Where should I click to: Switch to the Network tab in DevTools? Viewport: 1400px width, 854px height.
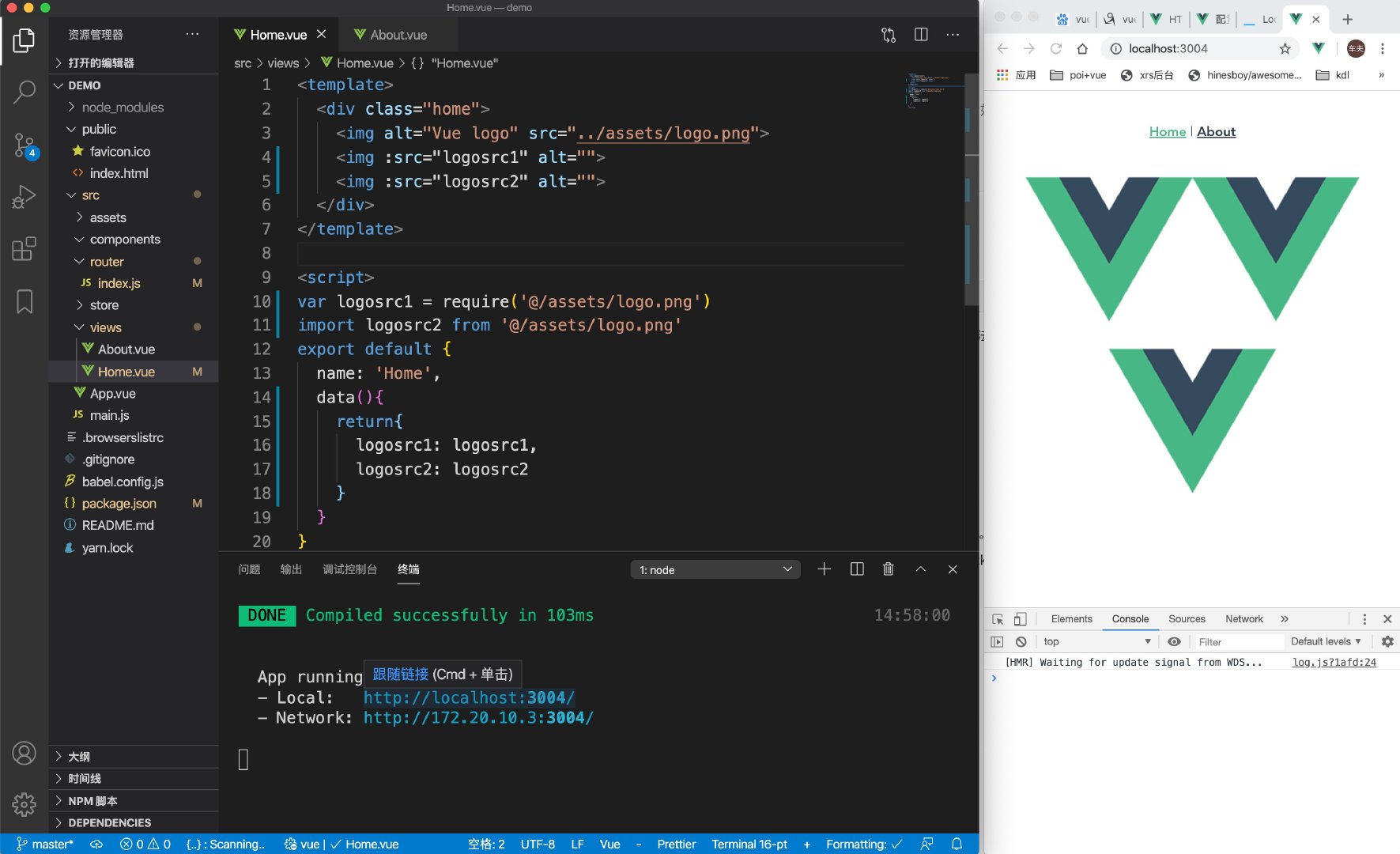pos(1243,619)
